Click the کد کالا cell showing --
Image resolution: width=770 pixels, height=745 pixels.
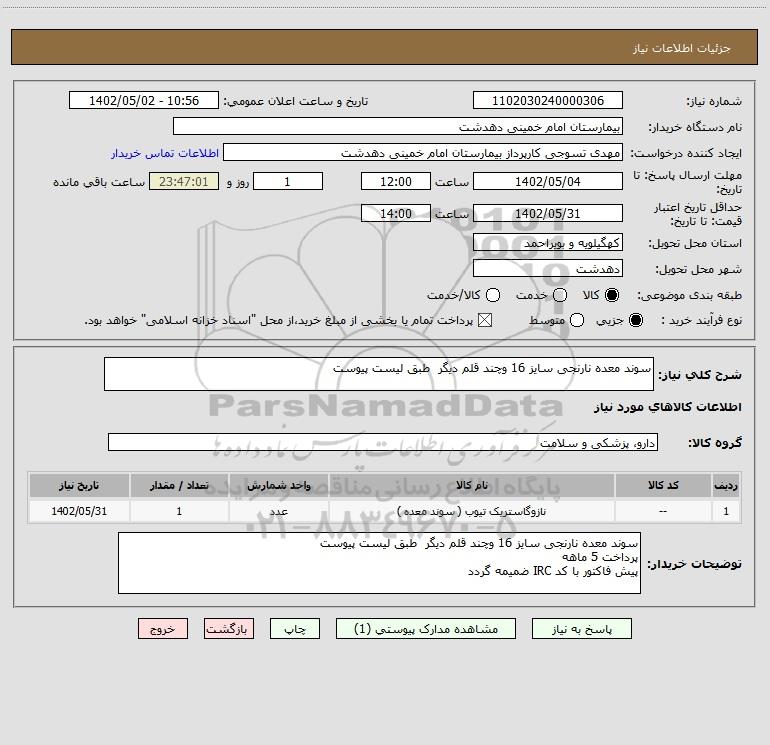[x=663, y=511]
